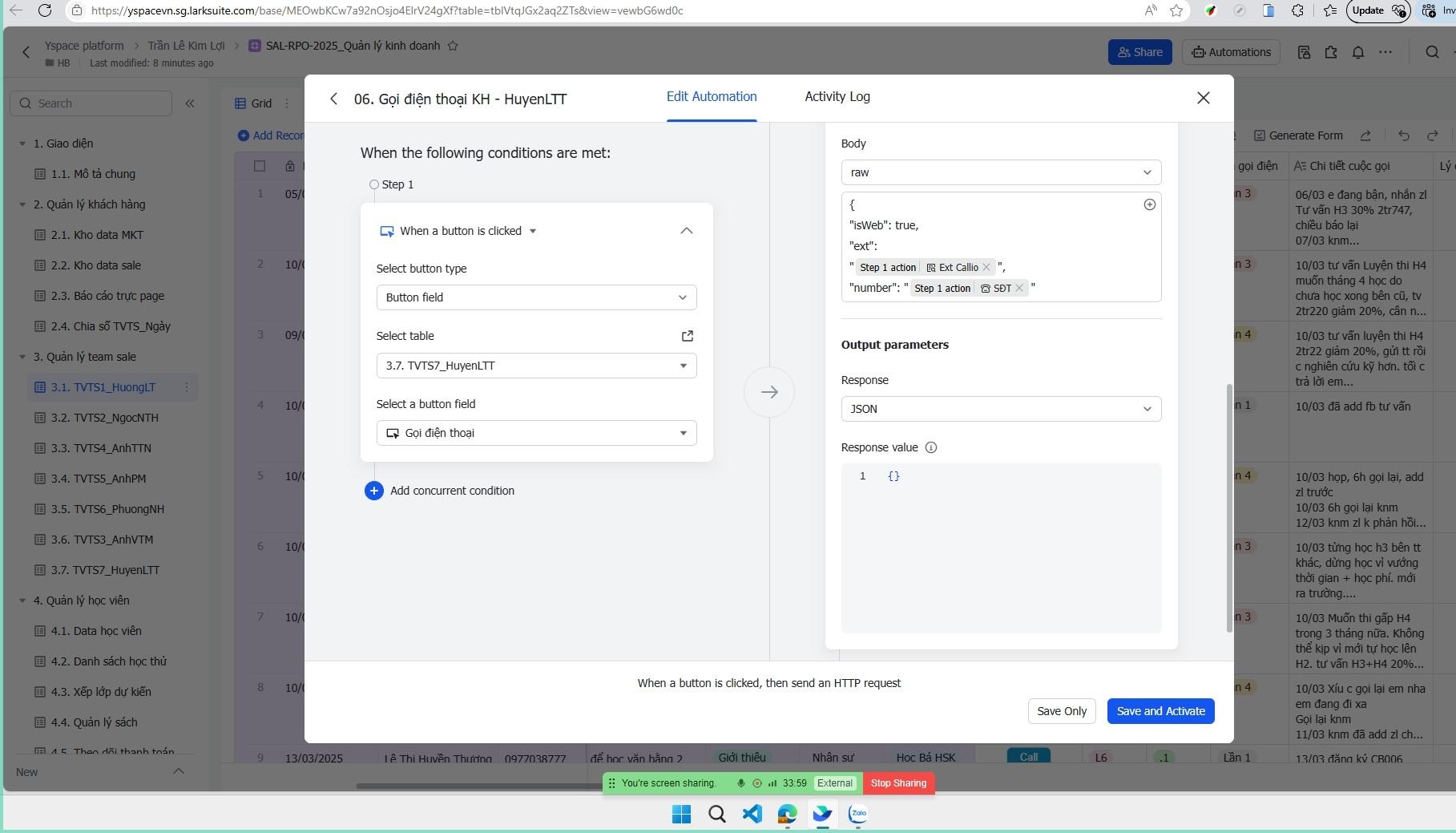The height and width of the screenshot is (833, 1456).
Task: Remove the Ext Callio variable tag
Action: (x=986, y=267)
